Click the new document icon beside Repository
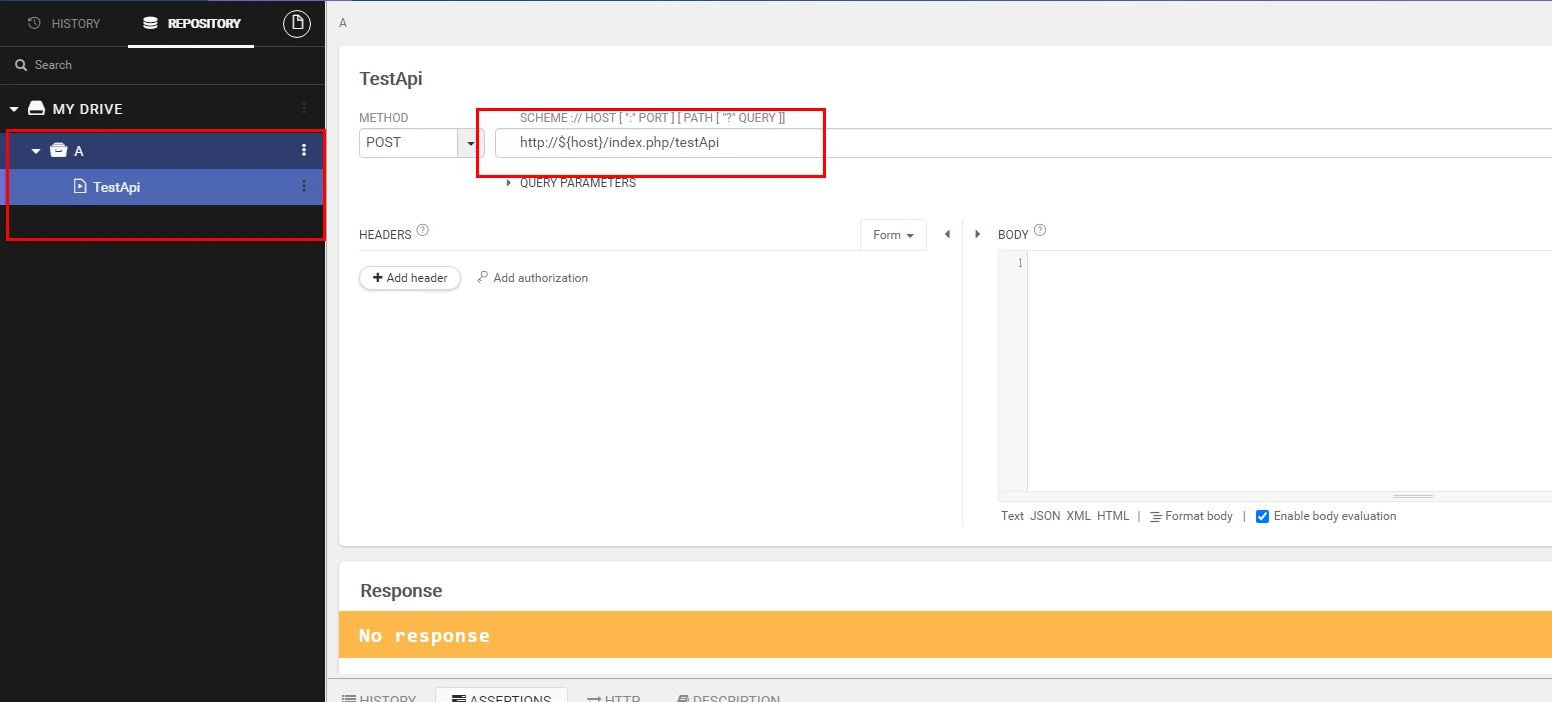 [297, 24]
